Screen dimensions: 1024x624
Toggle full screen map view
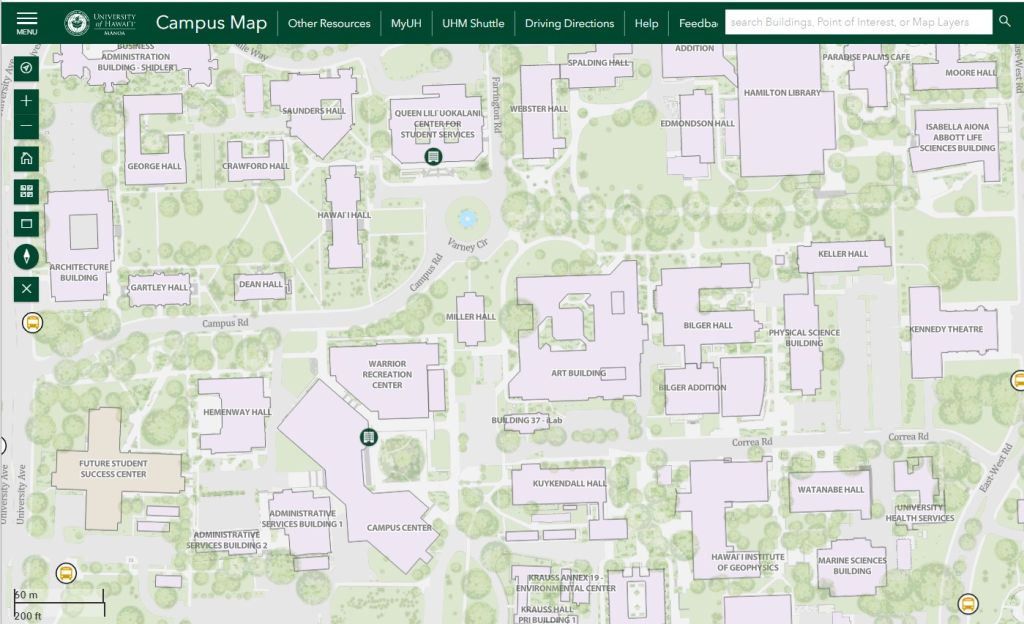[27, 223]
